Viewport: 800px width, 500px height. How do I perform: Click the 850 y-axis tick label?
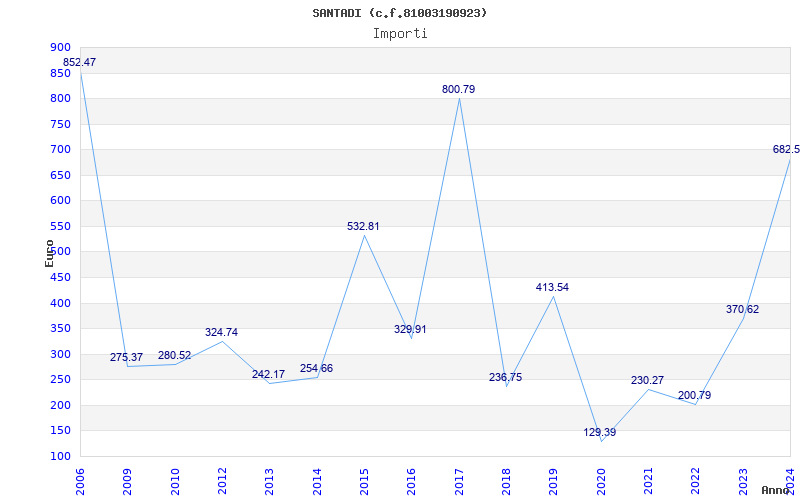point(60,73)
